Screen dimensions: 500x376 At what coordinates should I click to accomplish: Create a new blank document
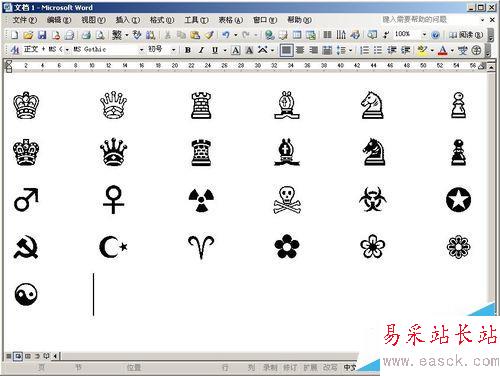click(14, 35)
